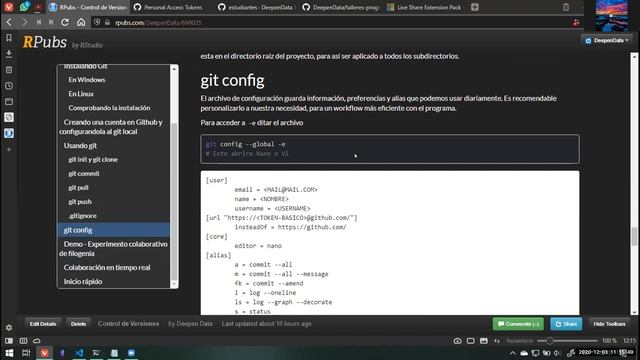
Task: Click the Delete button
Action: [x=78, y=324]
